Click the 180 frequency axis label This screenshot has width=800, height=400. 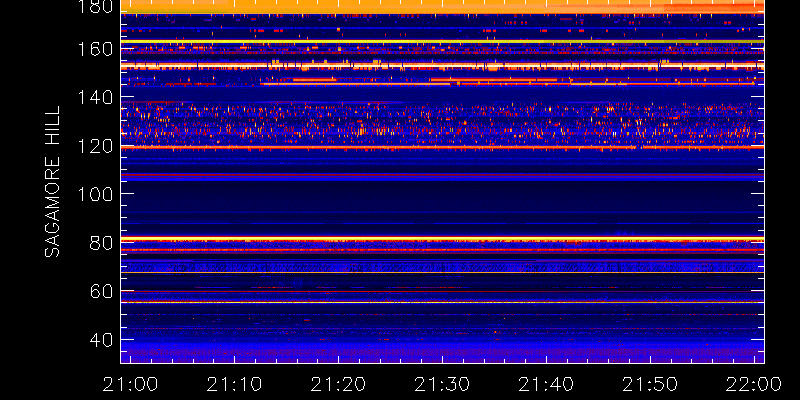coord(95,6)
